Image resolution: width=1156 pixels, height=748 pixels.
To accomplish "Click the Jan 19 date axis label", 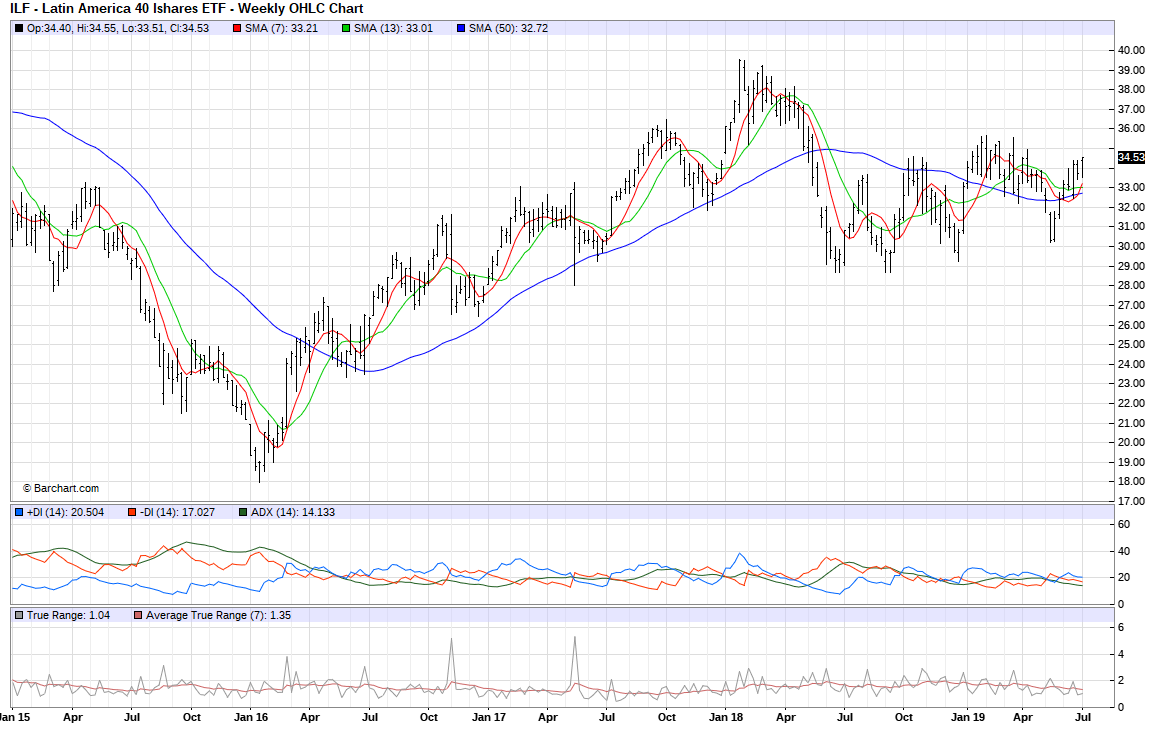I will (968, 717).
